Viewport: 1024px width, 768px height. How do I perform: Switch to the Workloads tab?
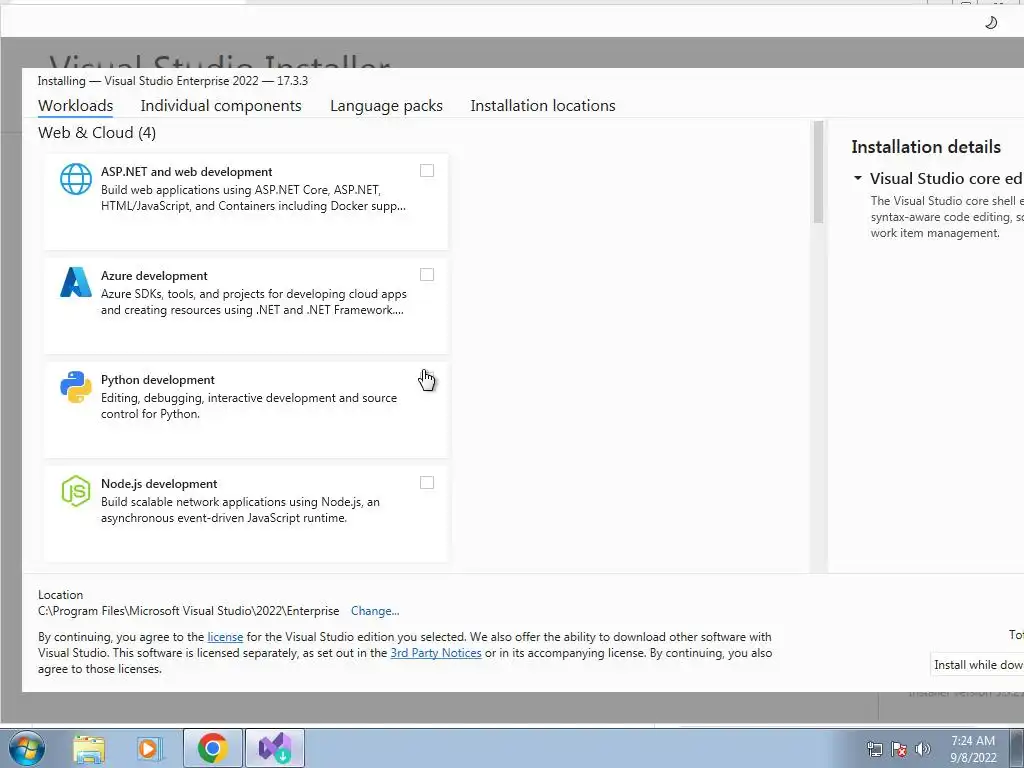[75, 106]
